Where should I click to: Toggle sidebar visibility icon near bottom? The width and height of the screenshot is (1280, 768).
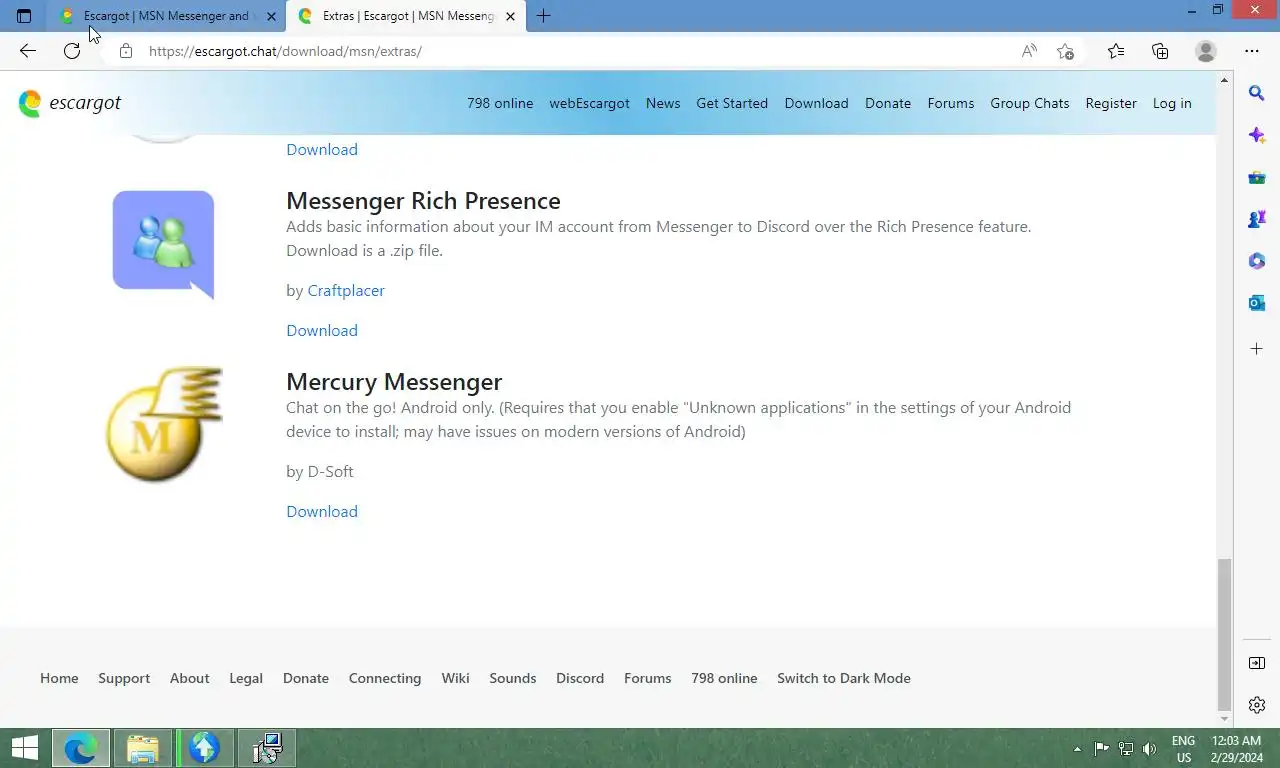[1257, 663]
